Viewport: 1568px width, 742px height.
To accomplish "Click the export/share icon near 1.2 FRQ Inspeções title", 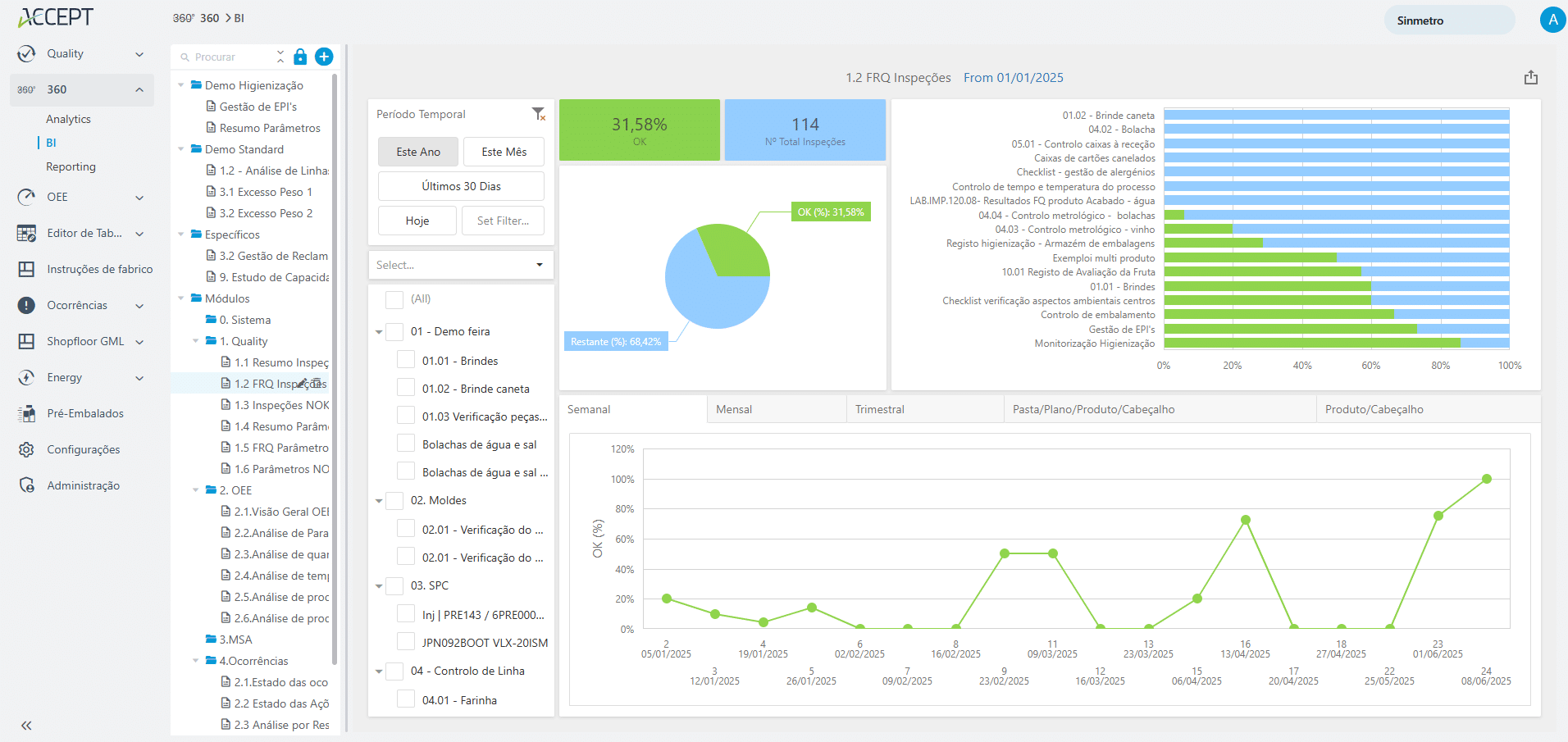I will coord(1531,77).
